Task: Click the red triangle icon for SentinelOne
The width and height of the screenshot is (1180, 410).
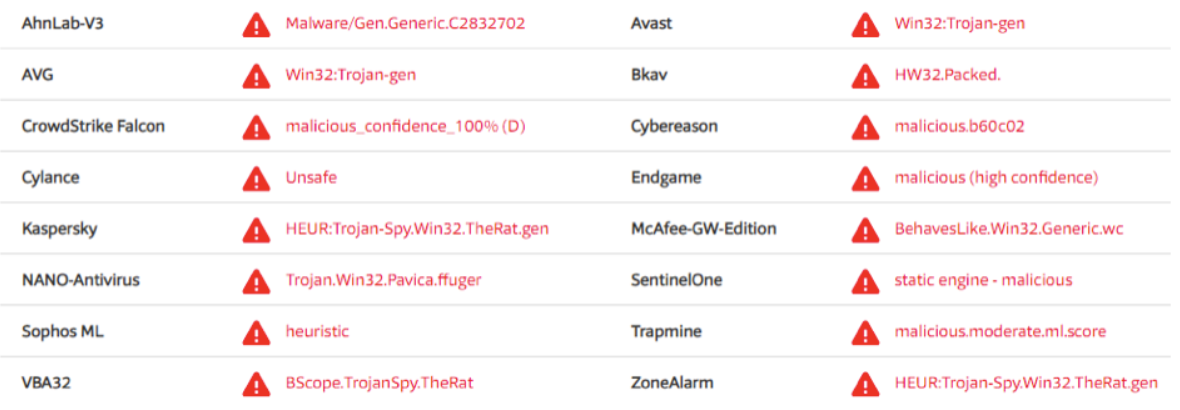Action: [865, 281]
